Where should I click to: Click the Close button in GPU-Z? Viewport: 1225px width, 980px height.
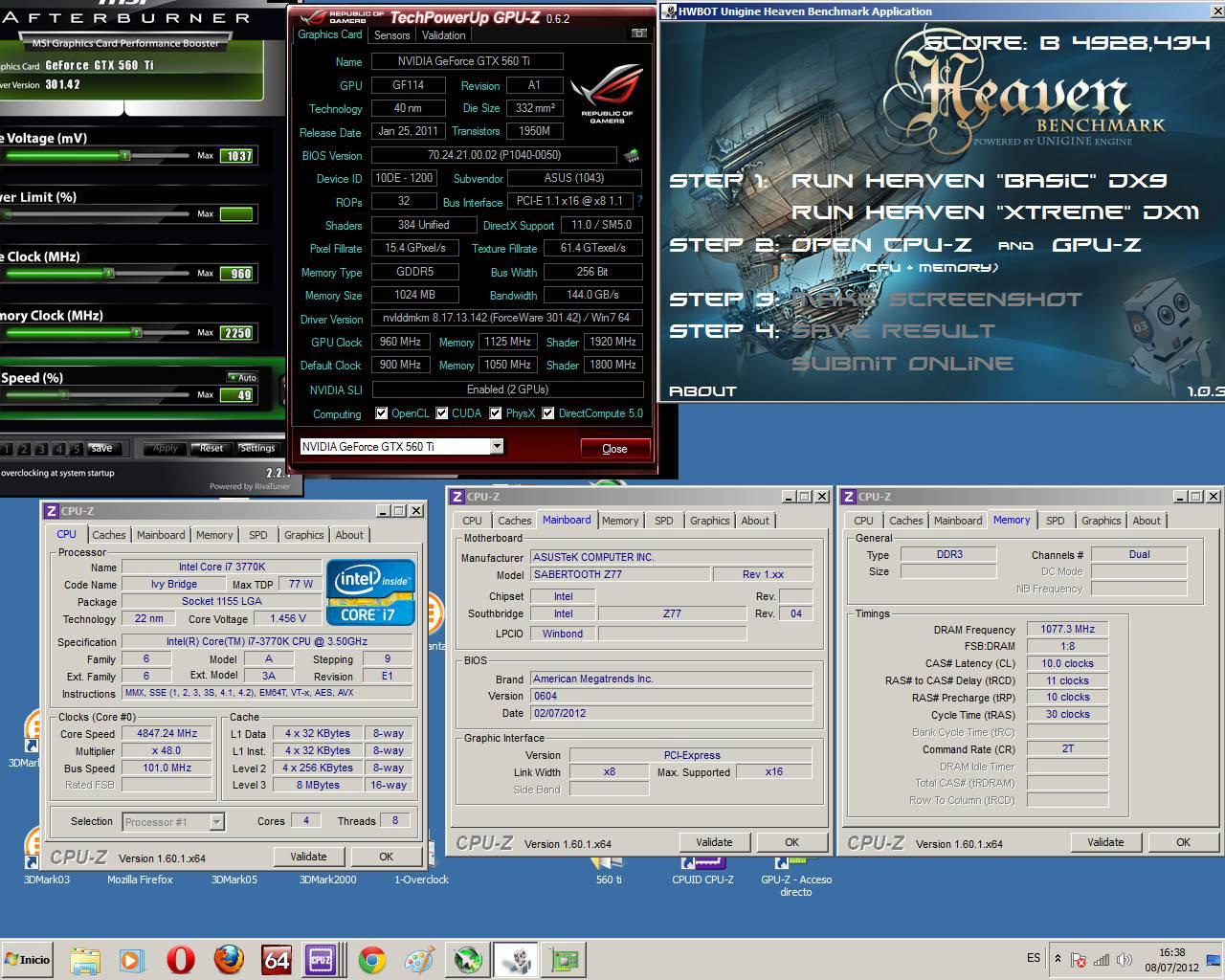click(615, 448)
